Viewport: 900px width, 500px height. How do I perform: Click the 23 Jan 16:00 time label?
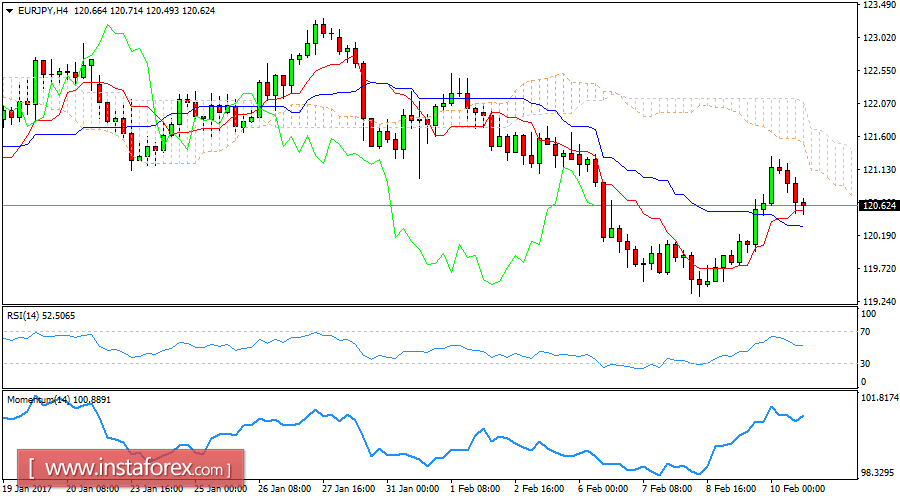pos(157,489)
